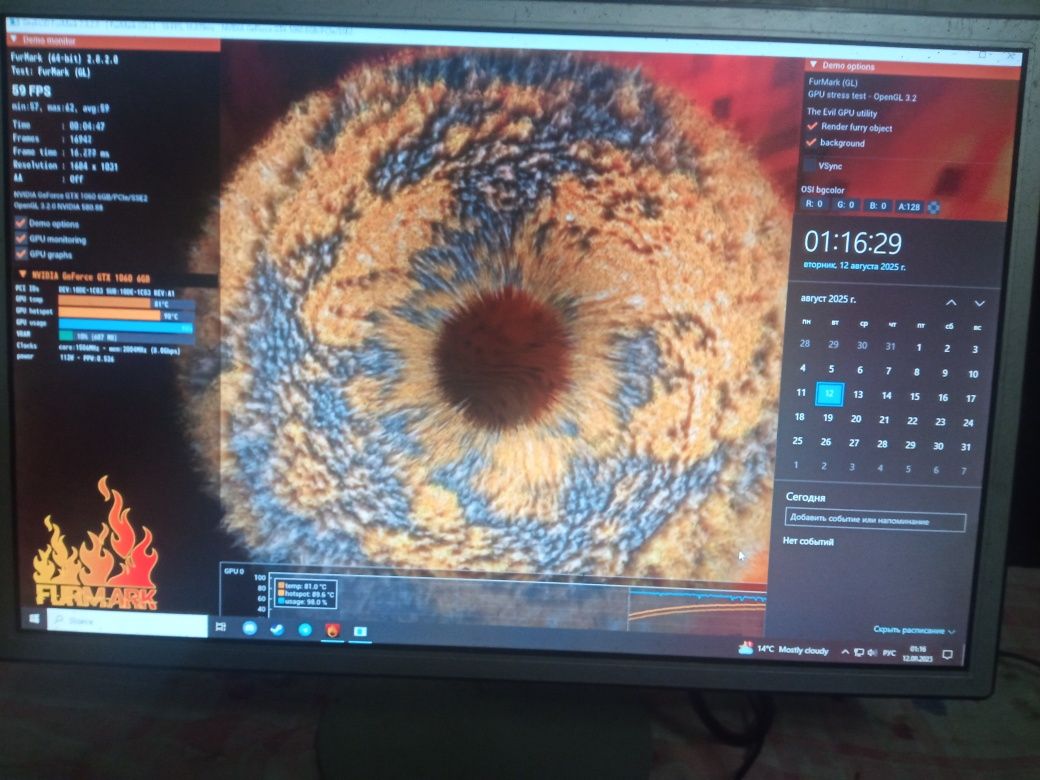Switch to FurMark flame taskbar icon
The image size is (1040, 780).
(332, 629)
